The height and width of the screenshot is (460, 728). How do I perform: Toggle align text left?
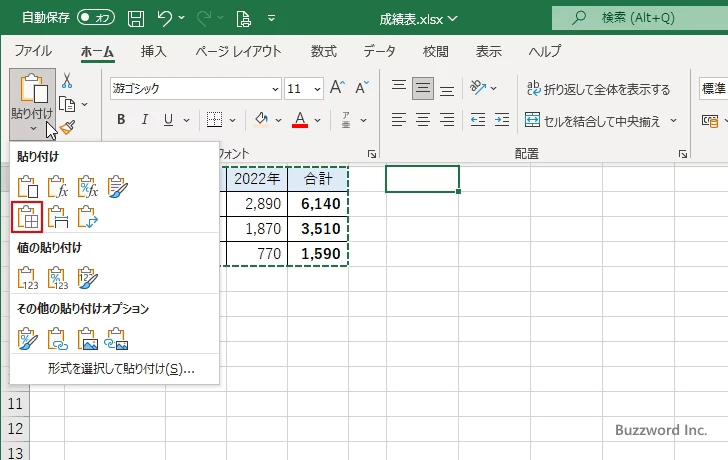[399, 120]
